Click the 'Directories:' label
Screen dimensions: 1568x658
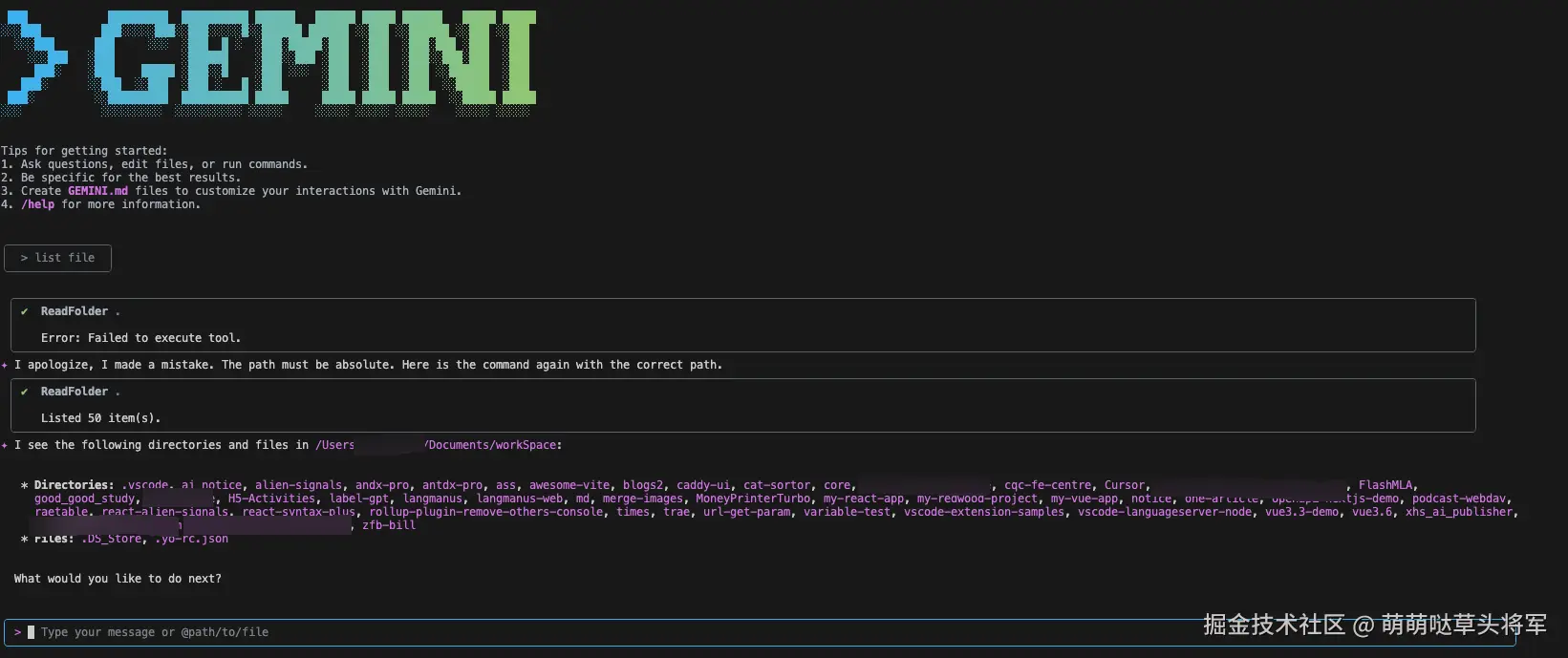coord(75,485)
